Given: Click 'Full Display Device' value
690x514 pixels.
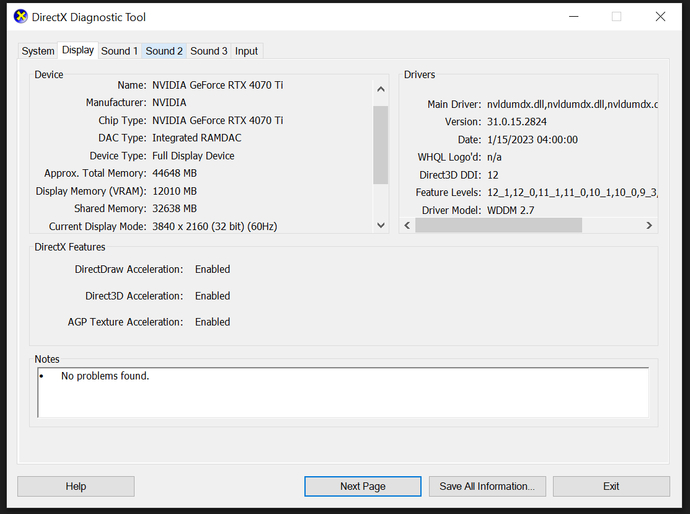Looking at the screenshot, I should coord(193,156).
